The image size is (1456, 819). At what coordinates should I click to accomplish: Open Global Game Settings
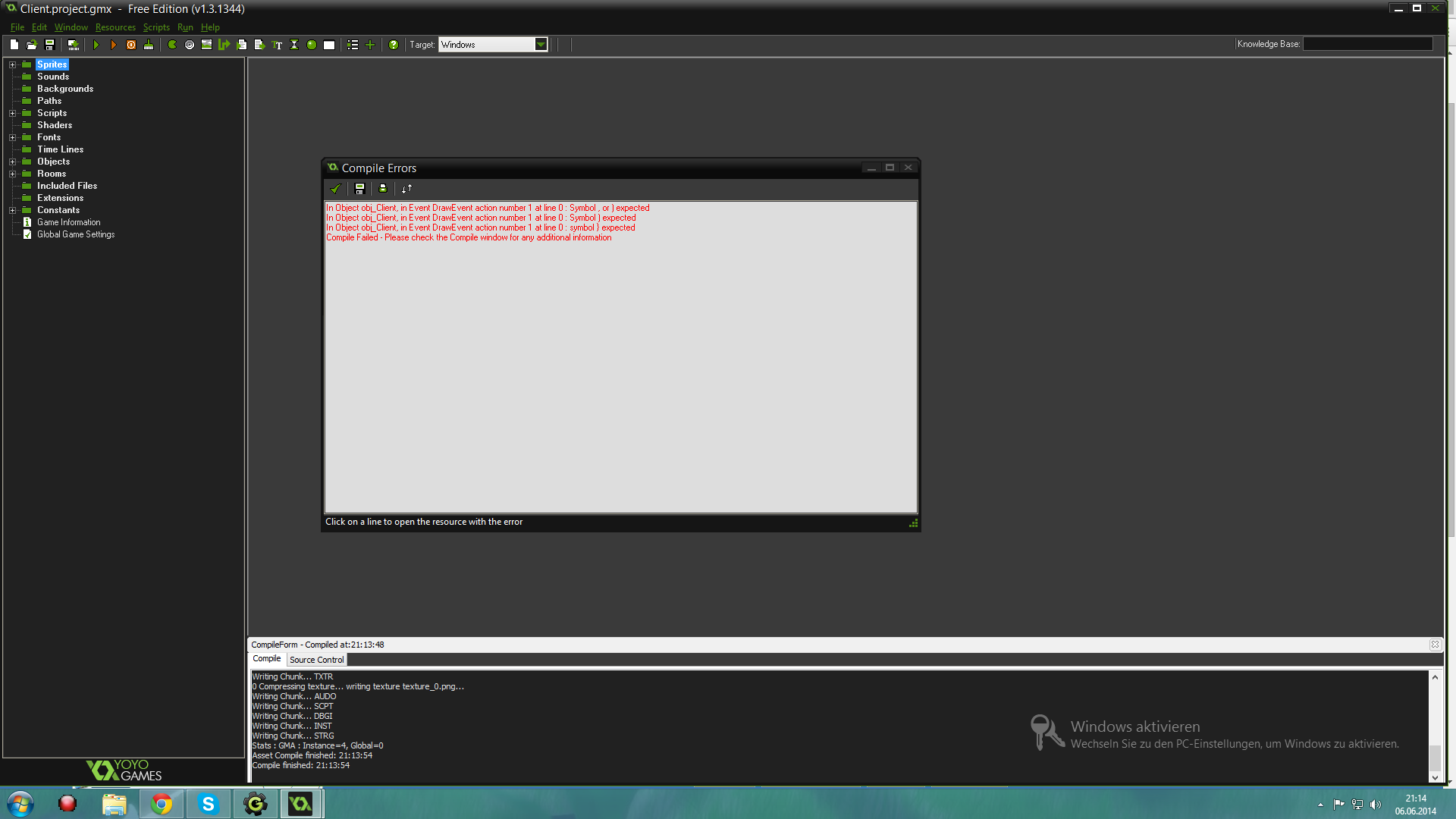coord(76,234)
